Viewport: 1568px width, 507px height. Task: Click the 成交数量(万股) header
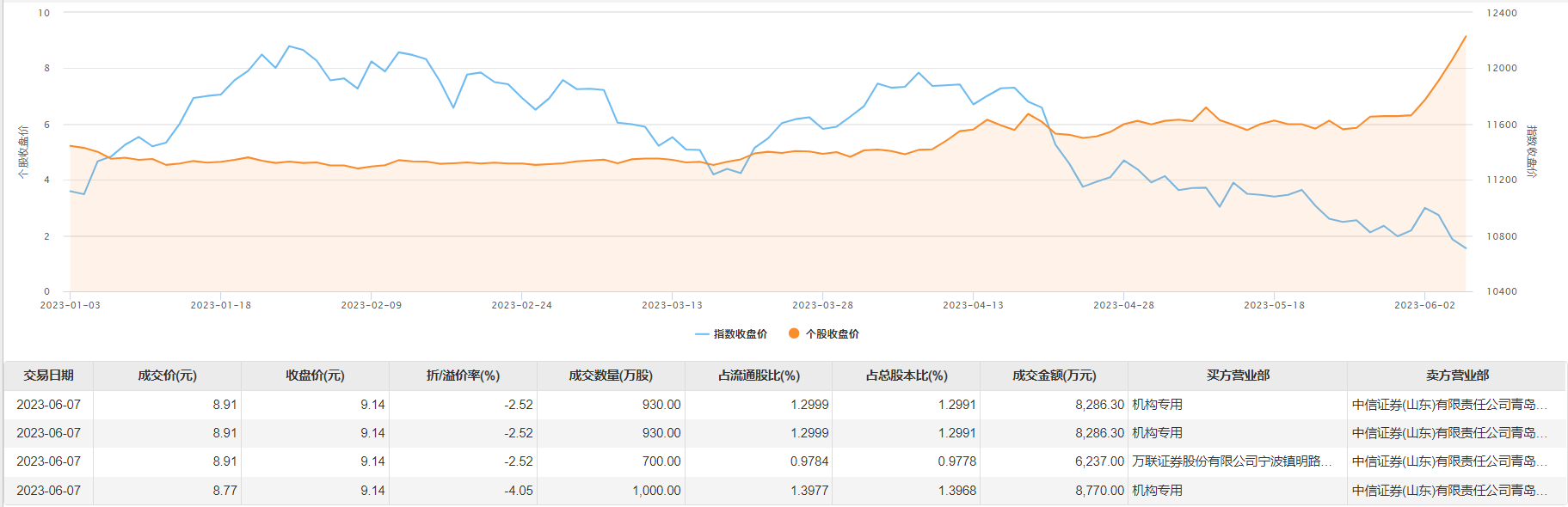tap(611, 376)
